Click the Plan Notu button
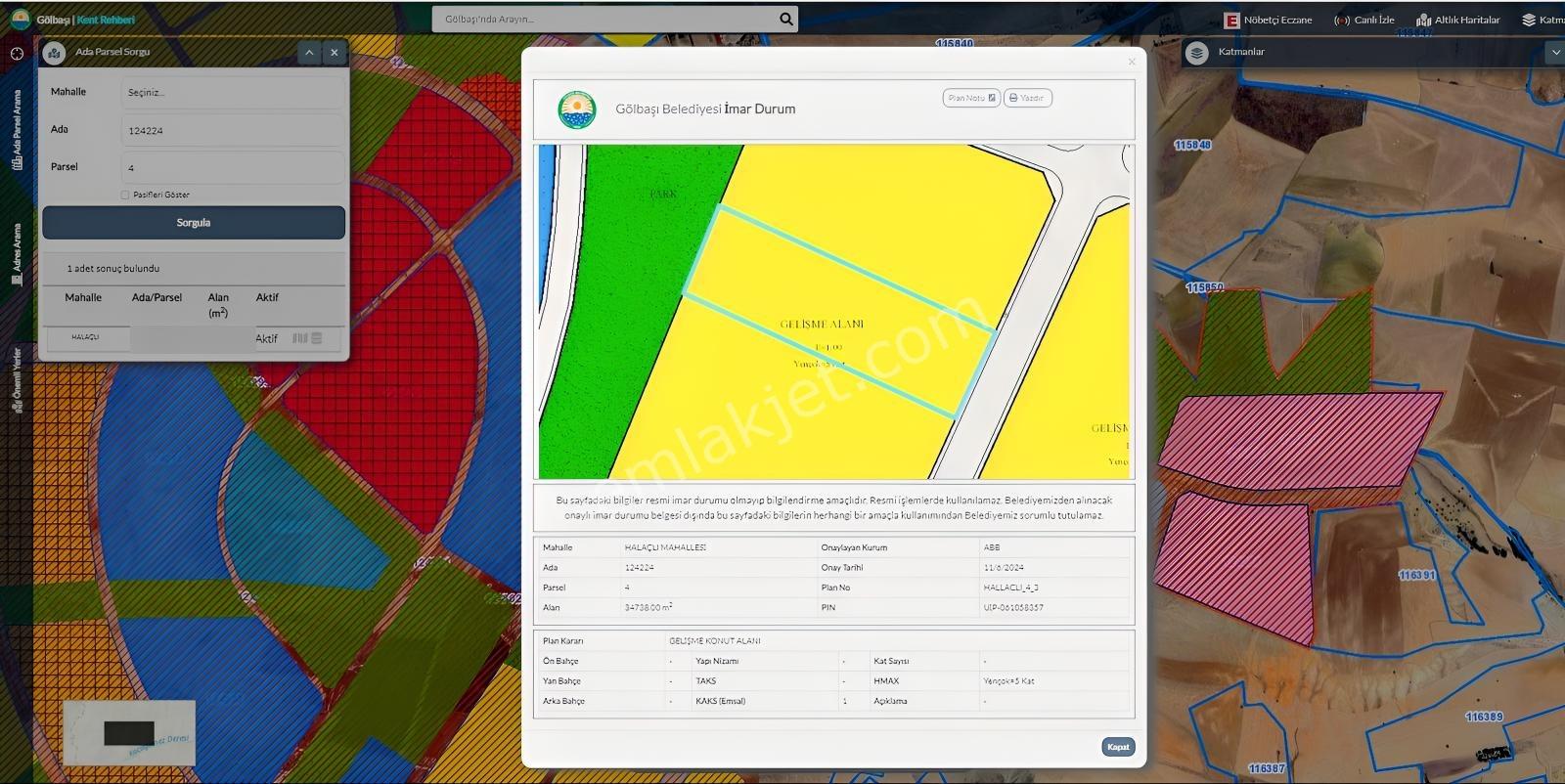 (971, 98)
